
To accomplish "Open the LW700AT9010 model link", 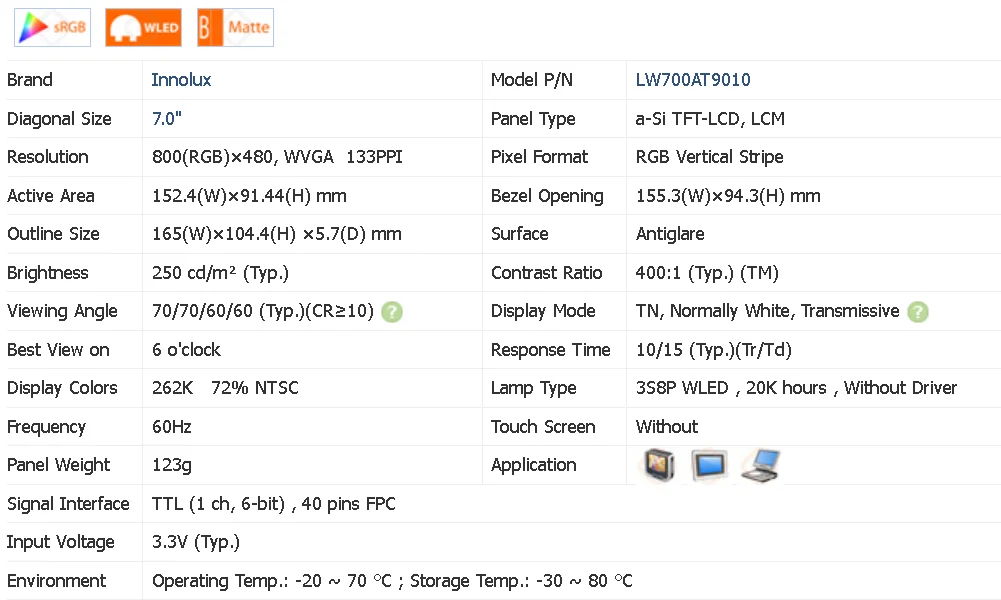I will pyautogui.click(x=693, y=80).
